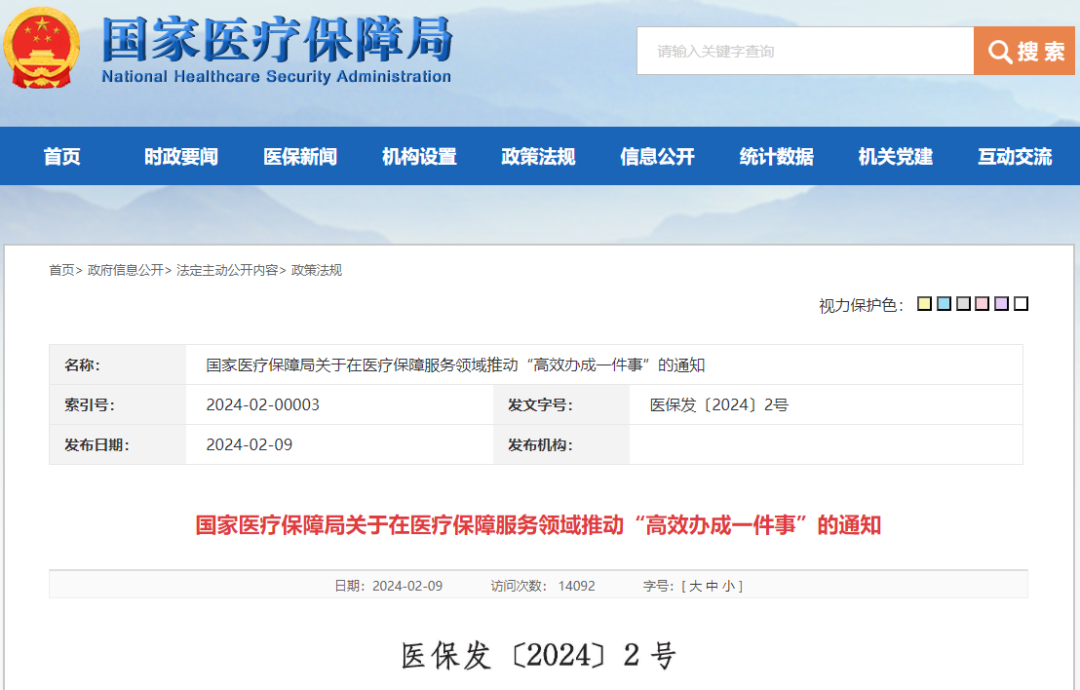Set font size to 中
The width and height of the screenshot is (1080, 690).
(x=712, y=586)
